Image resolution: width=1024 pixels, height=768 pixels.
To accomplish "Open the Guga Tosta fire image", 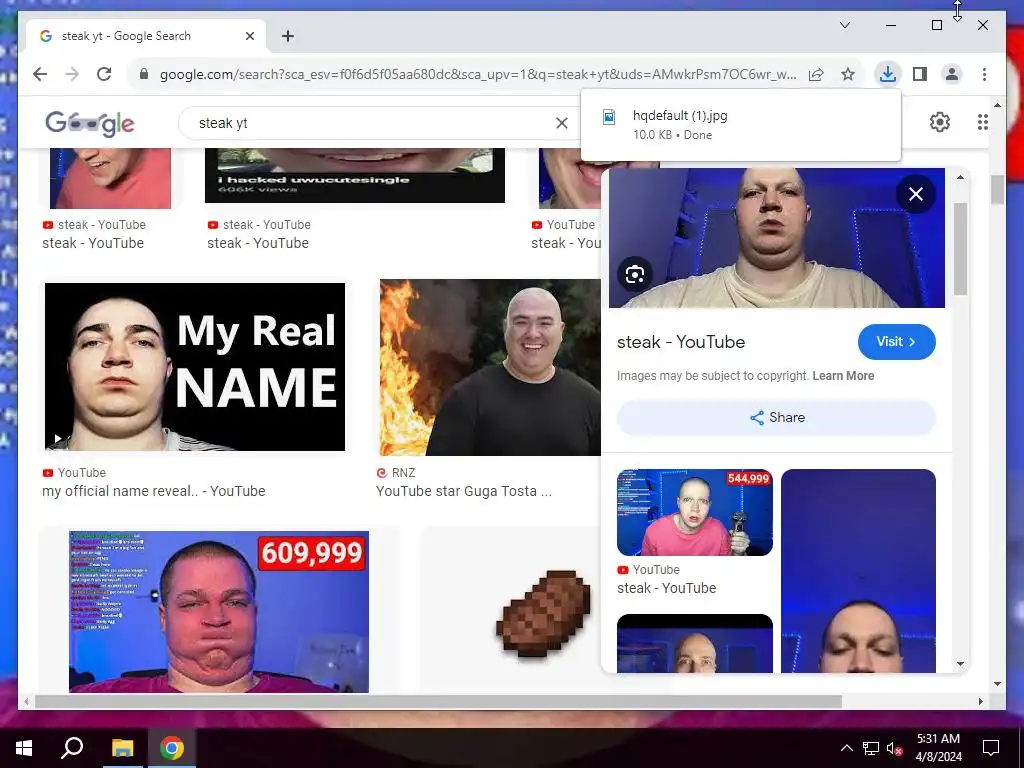I will point(490,367).
